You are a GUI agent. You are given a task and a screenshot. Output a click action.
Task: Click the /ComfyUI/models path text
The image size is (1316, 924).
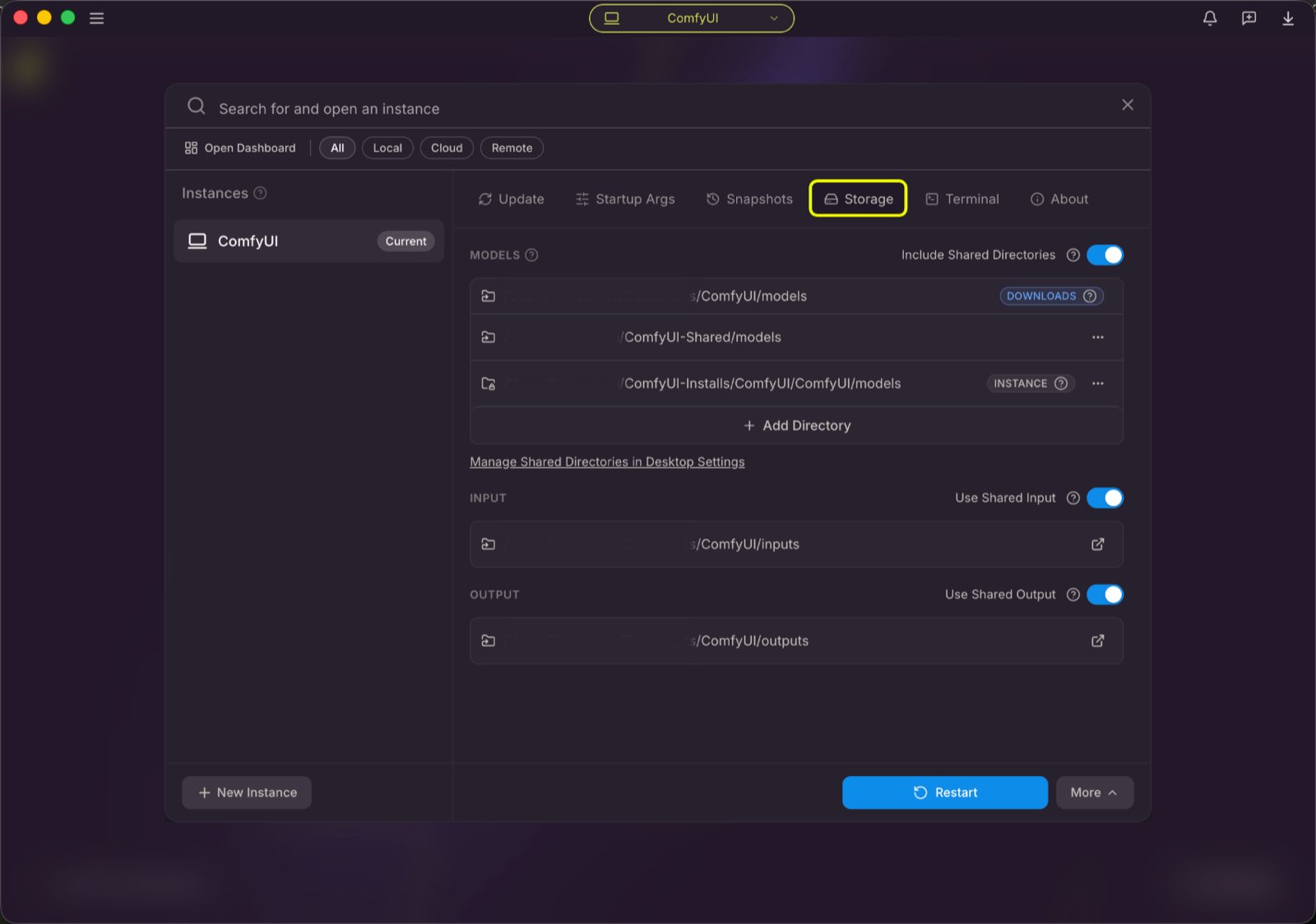(752, 296)
